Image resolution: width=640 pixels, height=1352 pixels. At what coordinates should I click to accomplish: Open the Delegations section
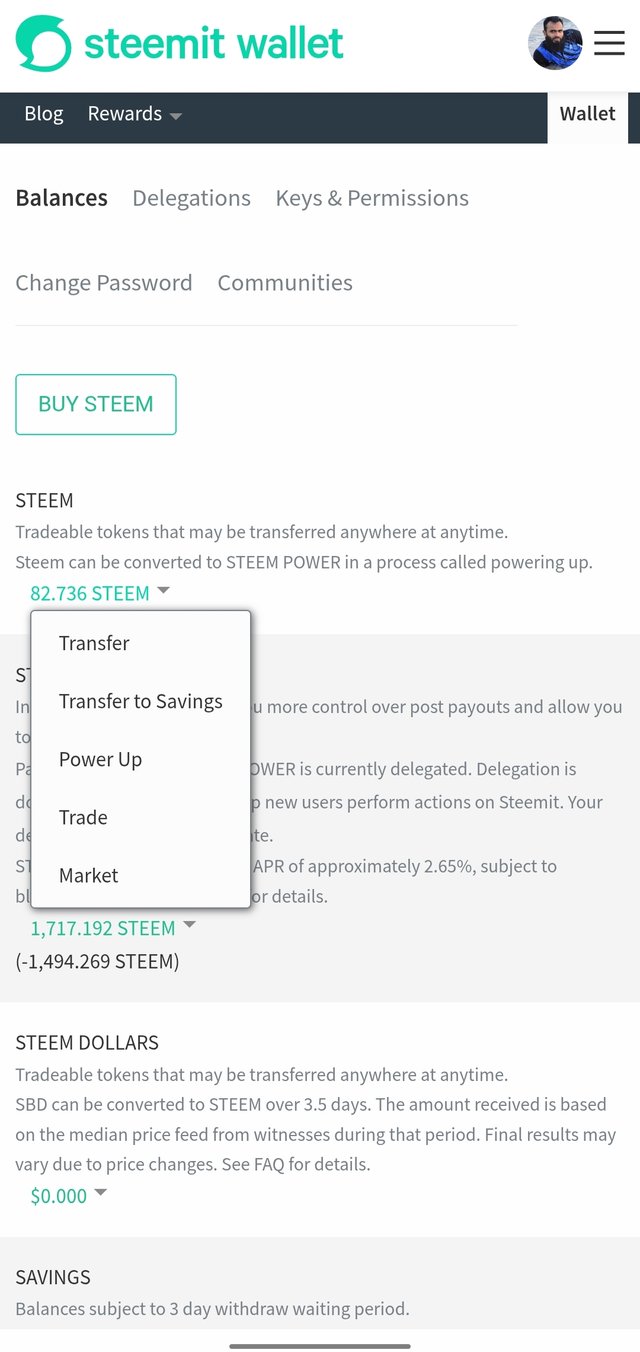[191, 198]
